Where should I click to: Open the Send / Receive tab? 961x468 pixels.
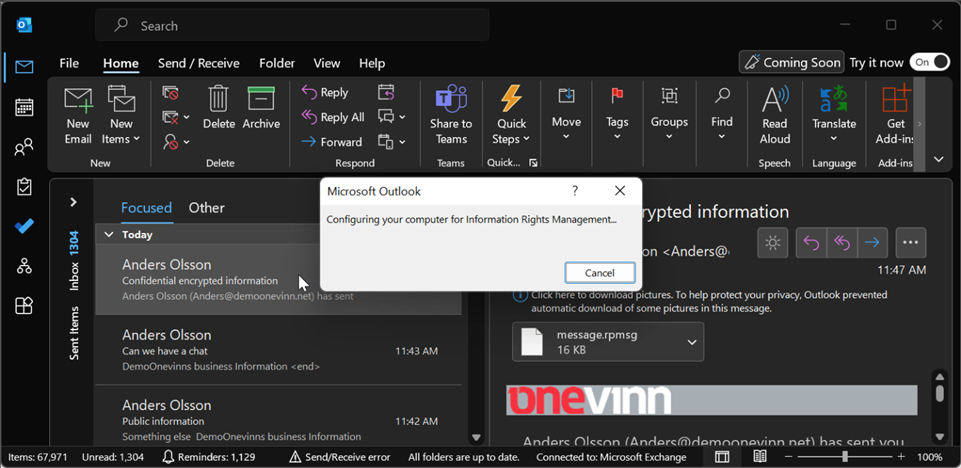click(x=198, y=63)
